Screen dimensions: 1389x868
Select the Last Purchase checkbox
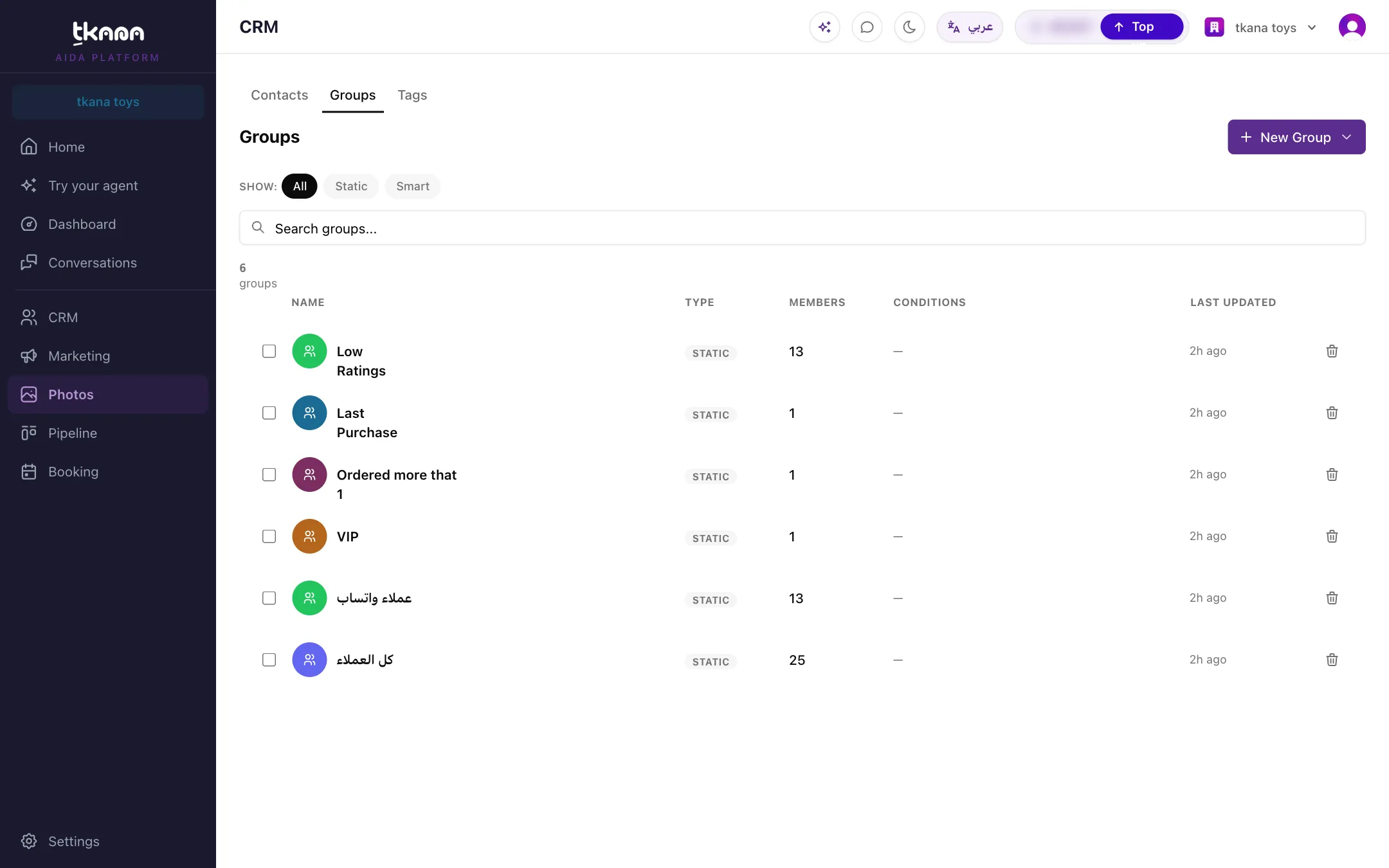[269, 413]
